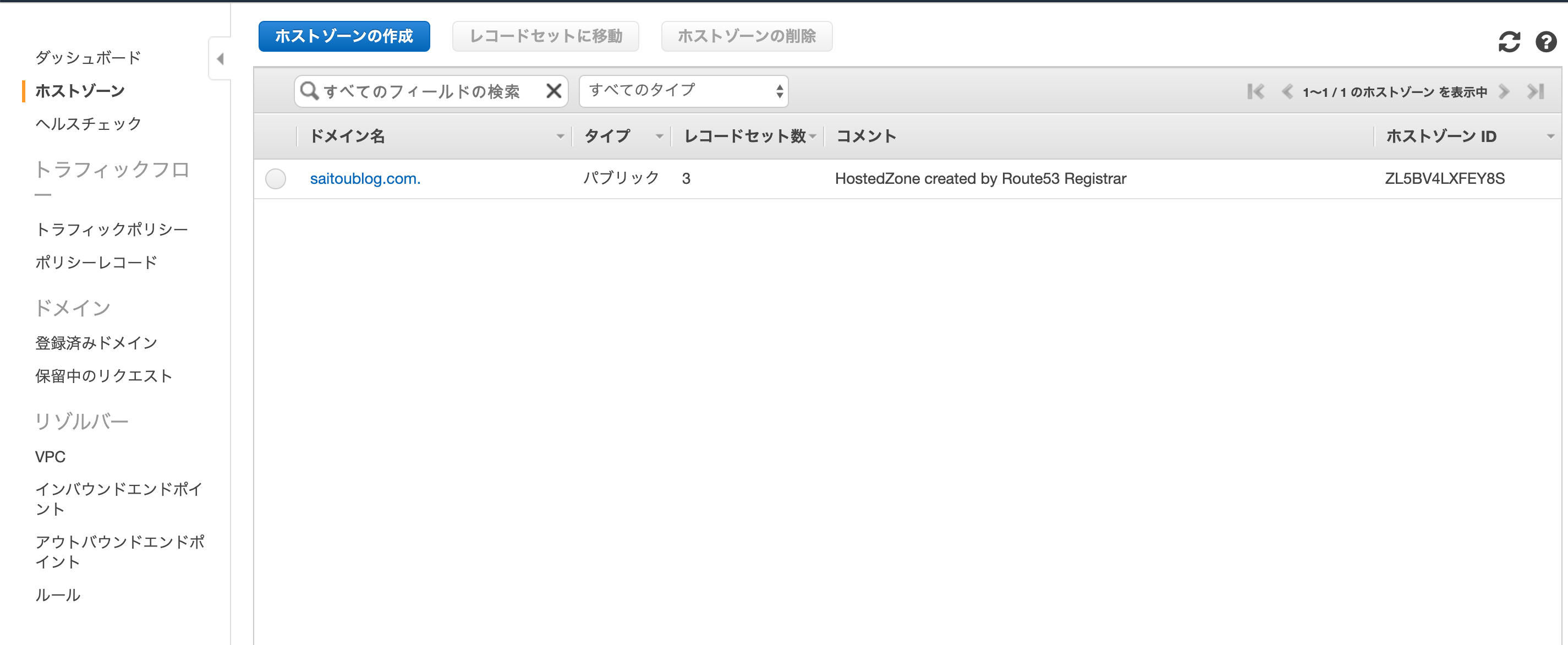Click the コメント column header
Screen dimensions: 1568x645
[865, 136]
